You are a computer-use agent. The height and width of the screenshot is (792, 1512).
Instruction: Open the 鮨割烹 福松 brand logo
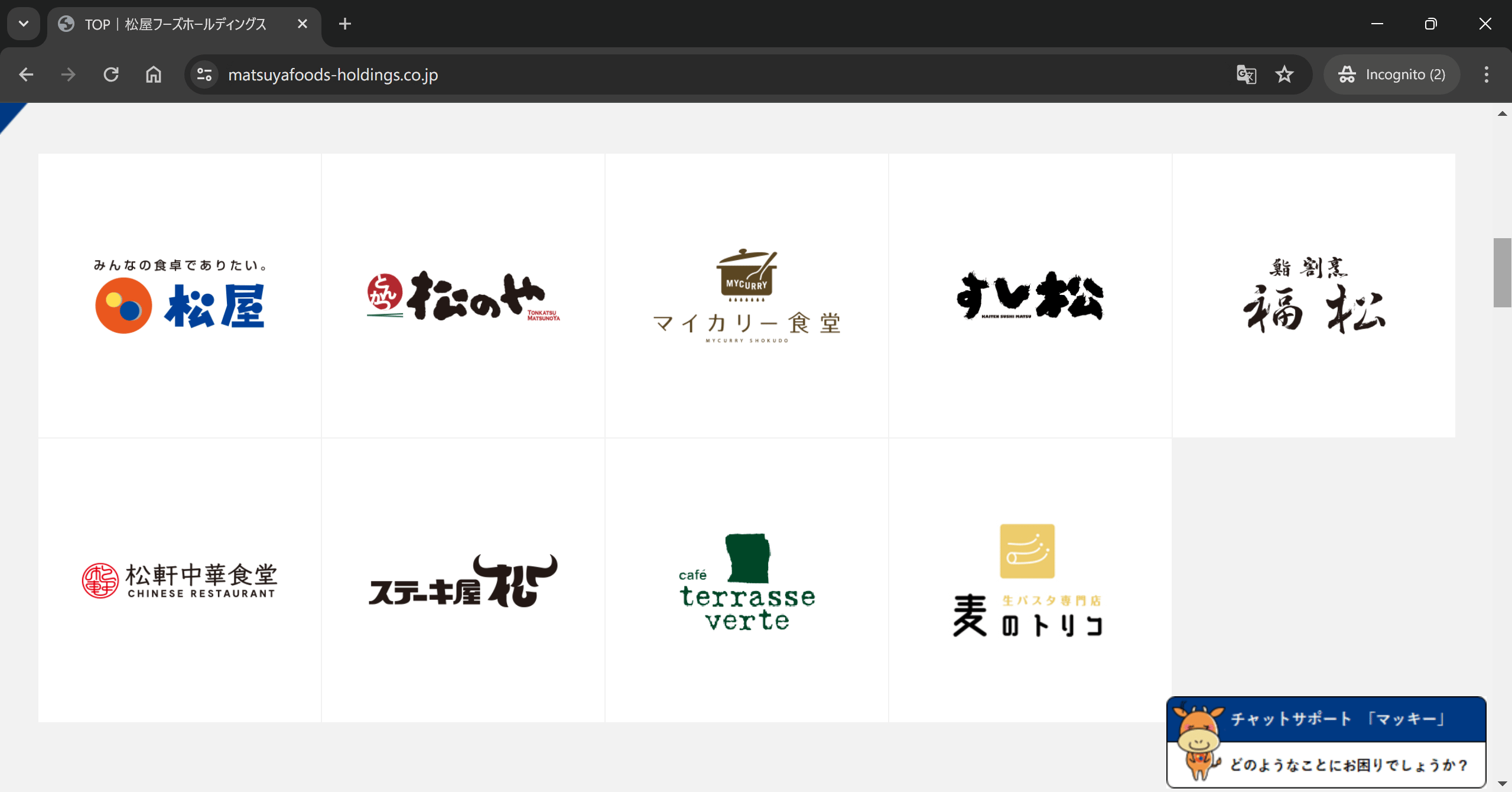[1314, 296]
